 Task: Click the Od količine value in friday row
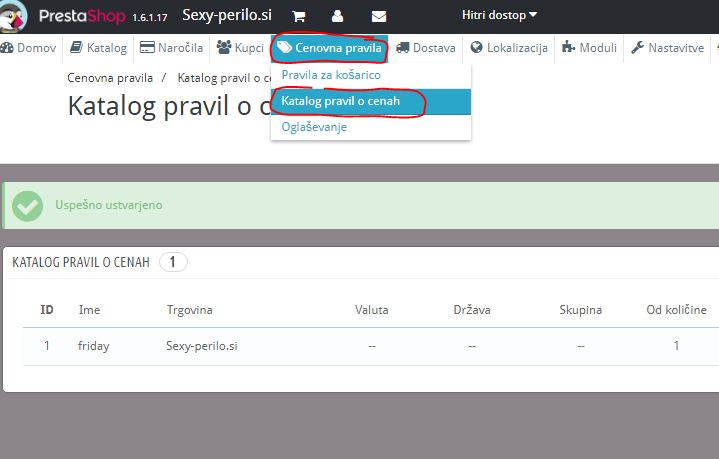[676, 346]
